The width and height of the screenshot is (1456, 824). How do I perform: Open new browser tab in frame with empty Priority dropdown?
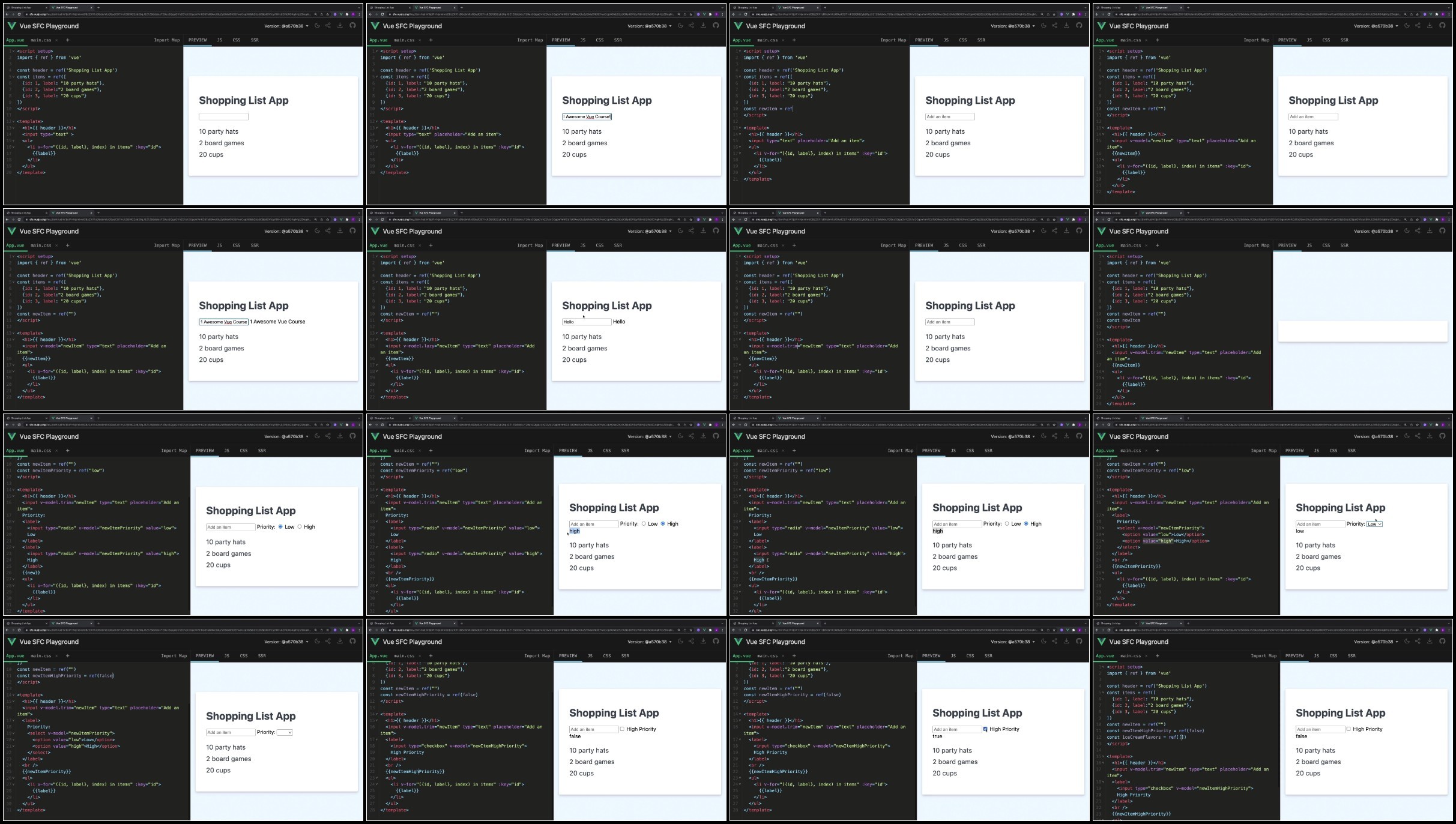(x=98, y=624)
